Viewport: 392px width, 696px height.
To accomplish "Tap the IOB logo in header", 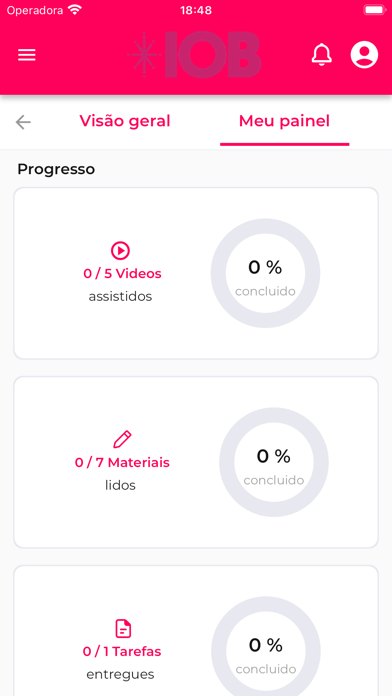I will (x=194, y=55).
